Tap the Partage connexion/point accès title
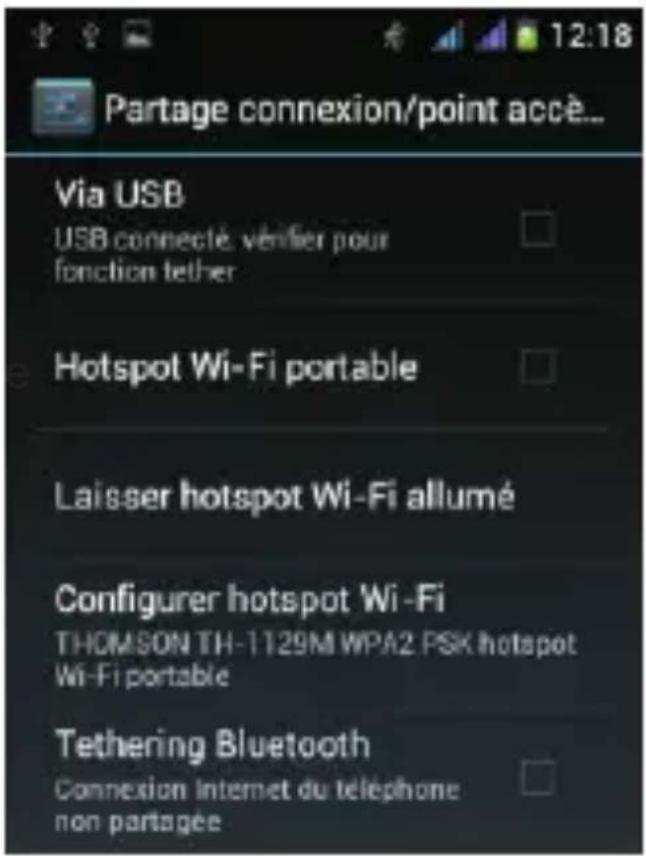The height and width of the screenshot is (856, 646). tap(354, 109)
